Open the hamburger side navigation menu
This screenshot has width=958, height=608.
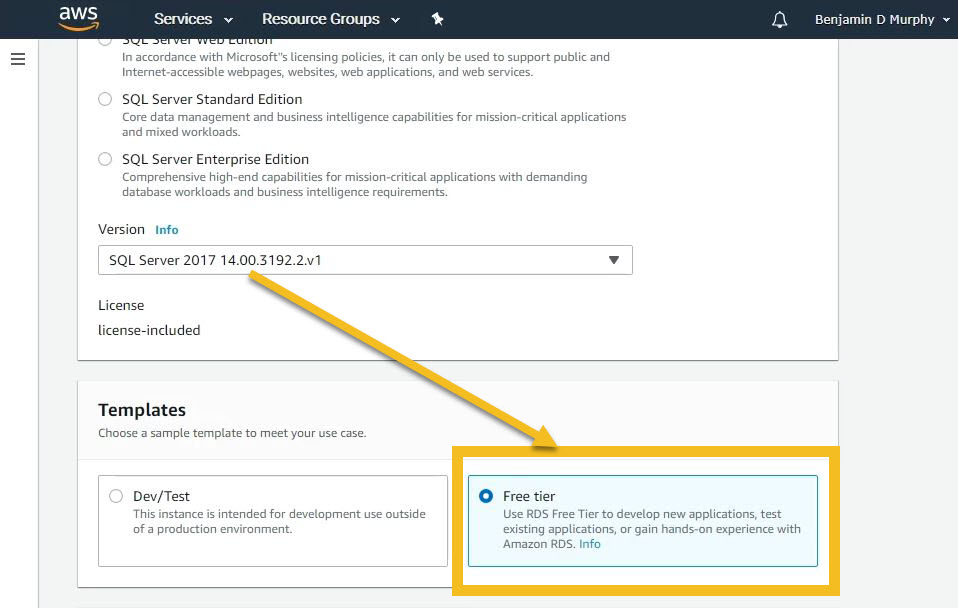point(18,59)
